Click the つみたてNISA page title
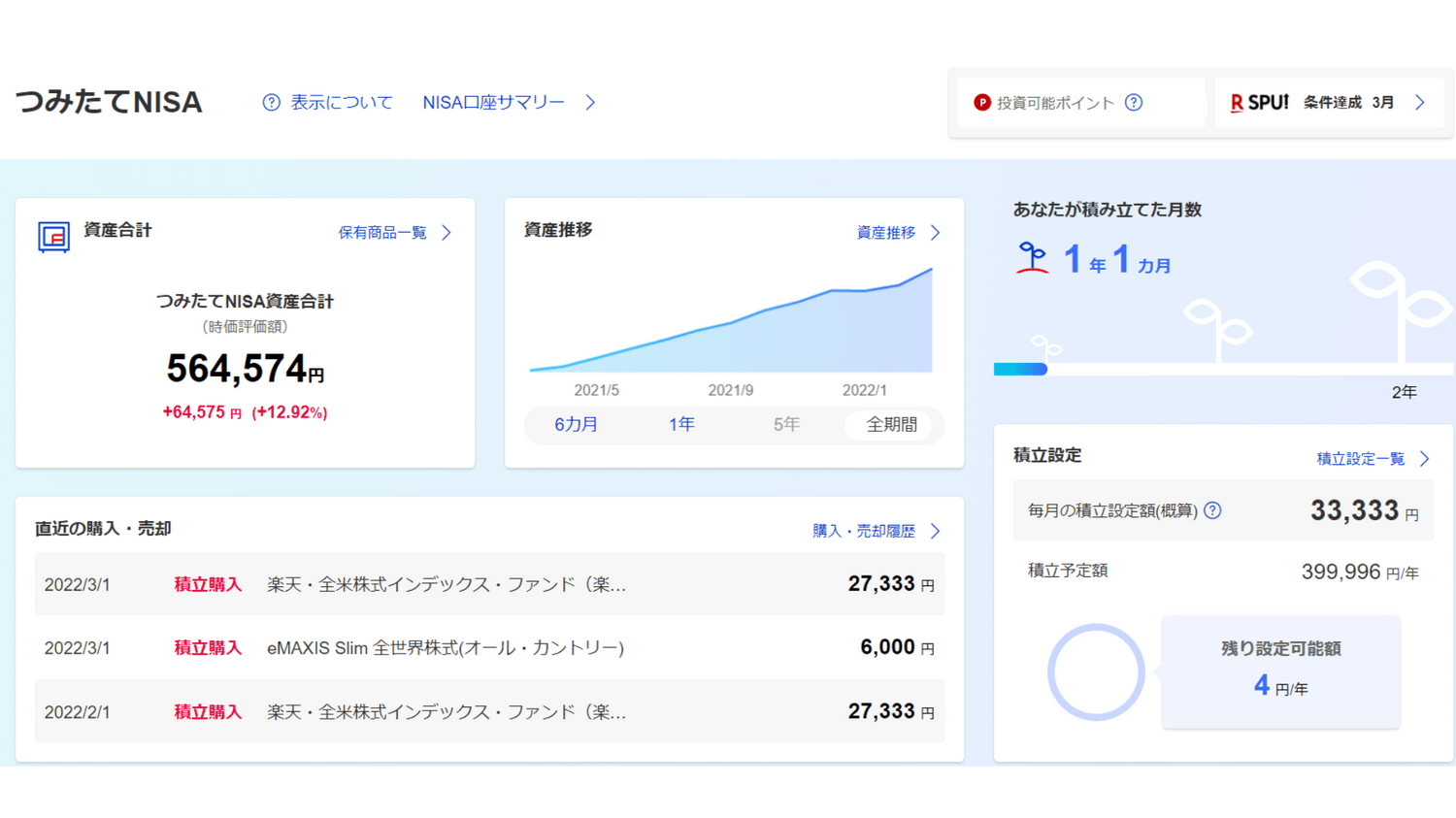1456x818 pixels. click(x=109, y=102)
